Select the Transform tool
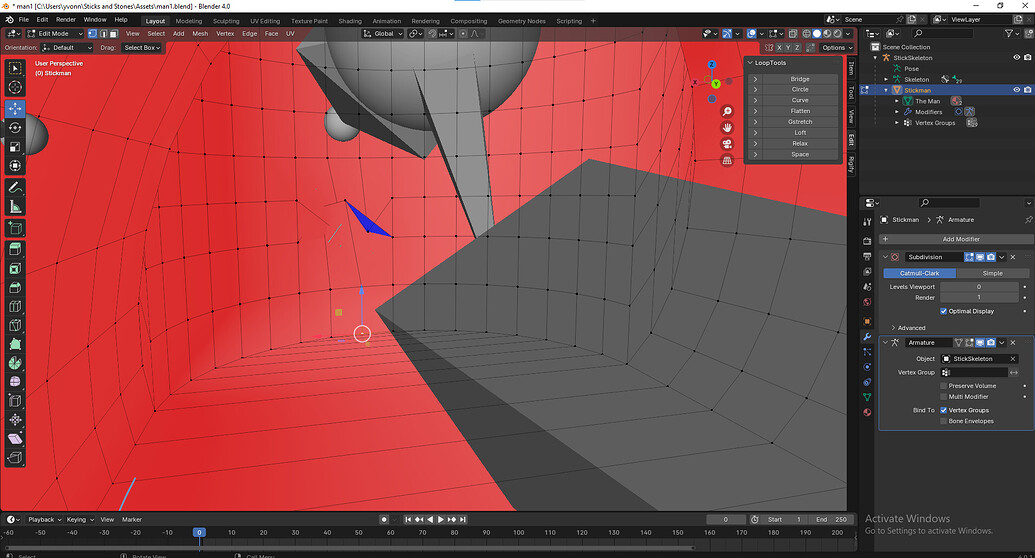This screenshot has height=558, width=1035. [15, 166]
